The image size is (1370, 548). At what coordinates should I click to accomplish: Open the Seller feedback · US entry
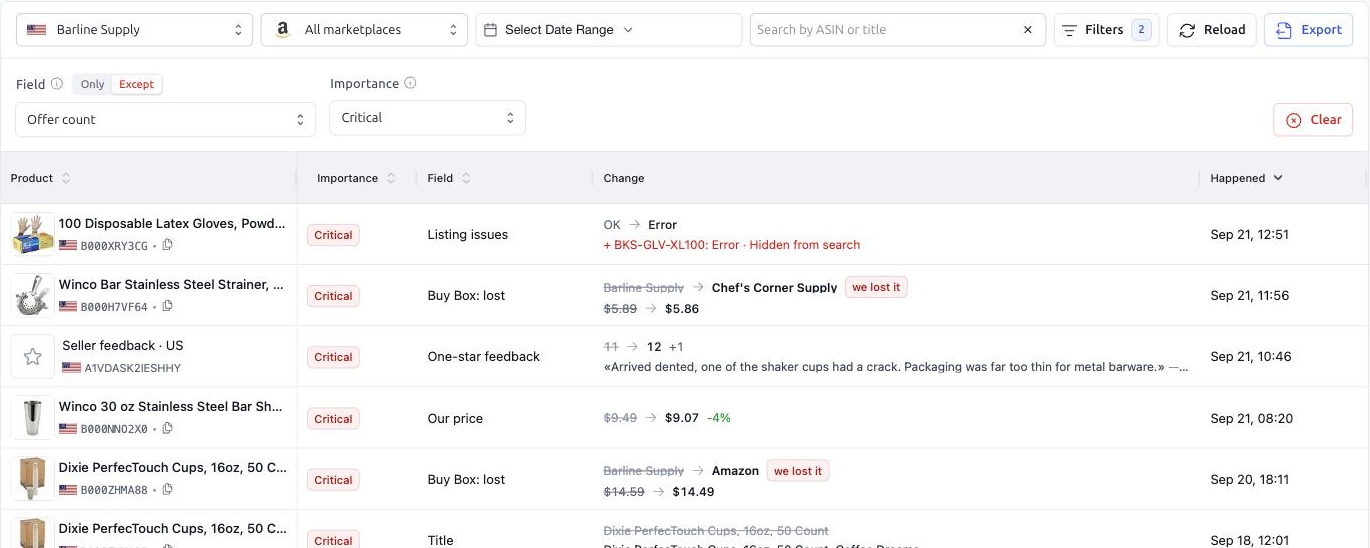tap(123, 345)
